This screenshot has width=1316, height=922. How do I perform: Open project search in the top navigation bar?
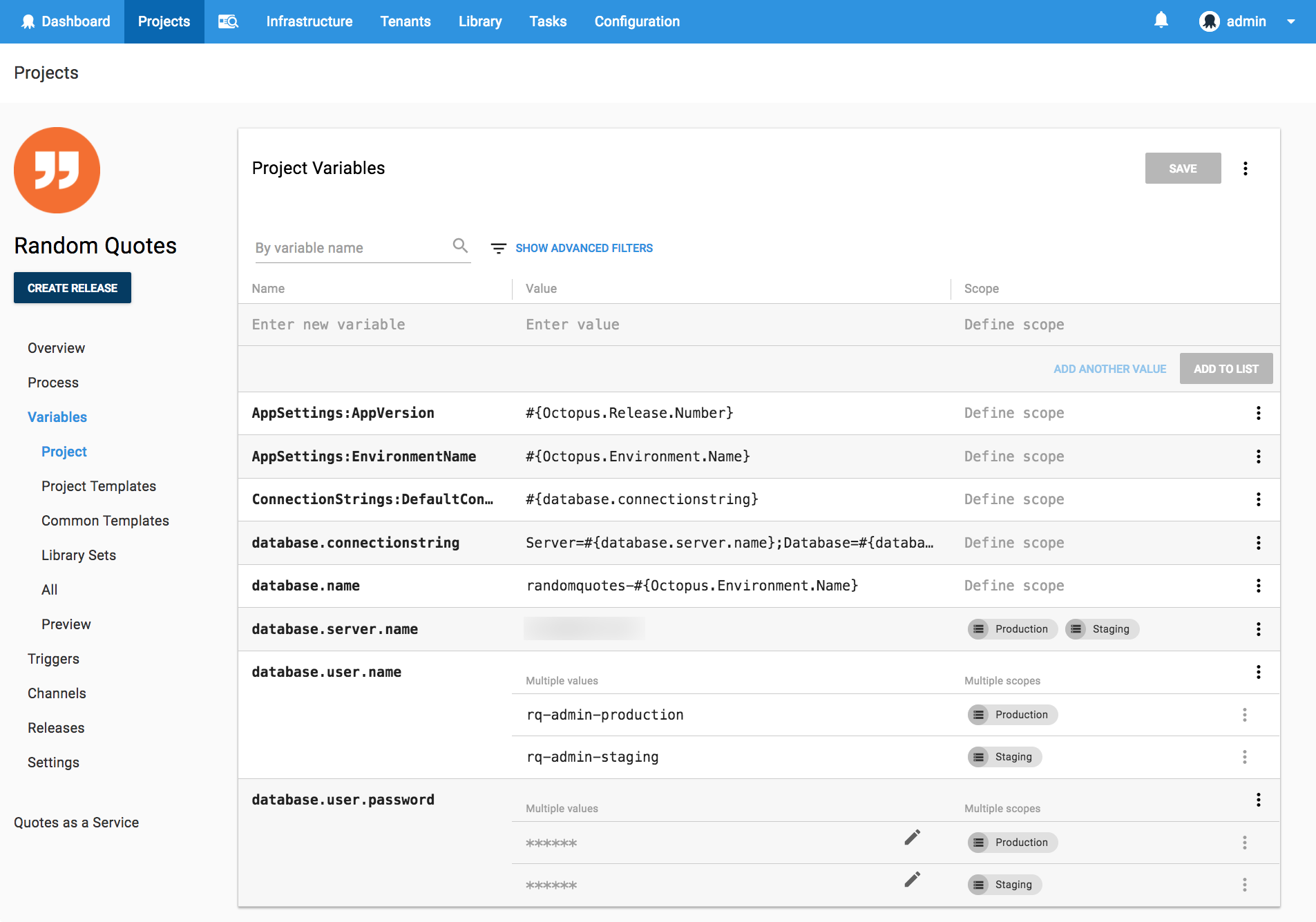[x=228, y=21]
